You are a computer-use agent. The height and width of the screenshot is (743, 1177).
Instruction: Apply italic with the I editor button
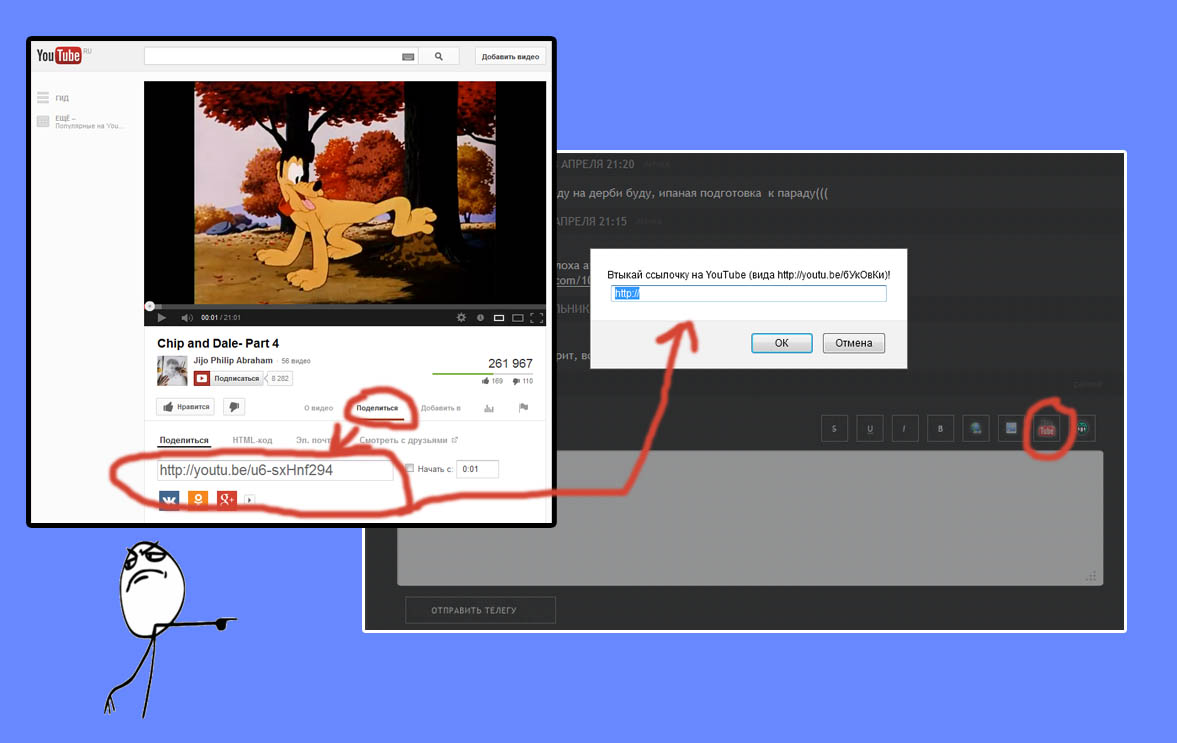pyautogui.click(x=905, y=429)
